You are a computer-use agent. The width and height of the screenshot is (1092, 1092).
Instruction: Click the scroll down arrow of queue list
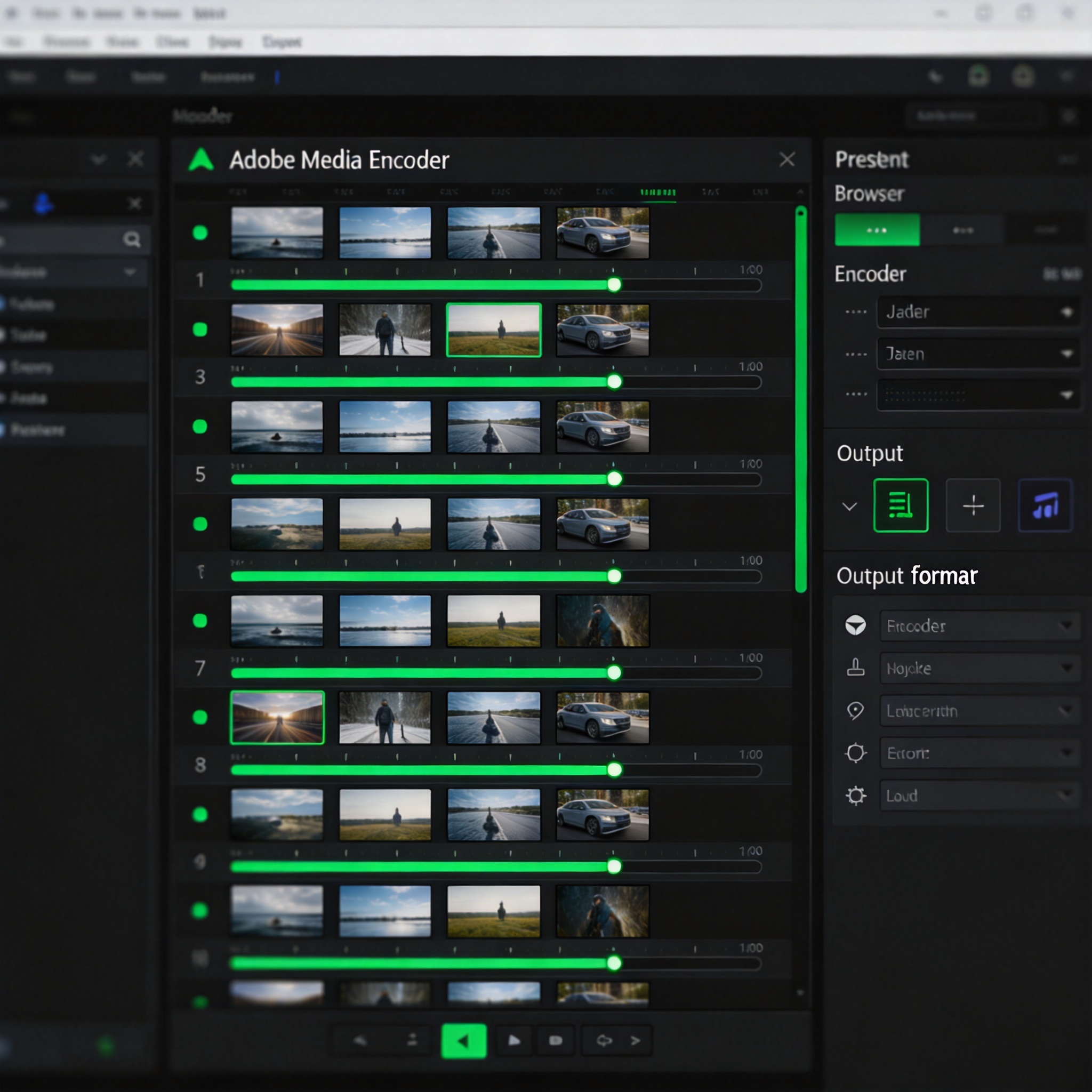[800, 992]
